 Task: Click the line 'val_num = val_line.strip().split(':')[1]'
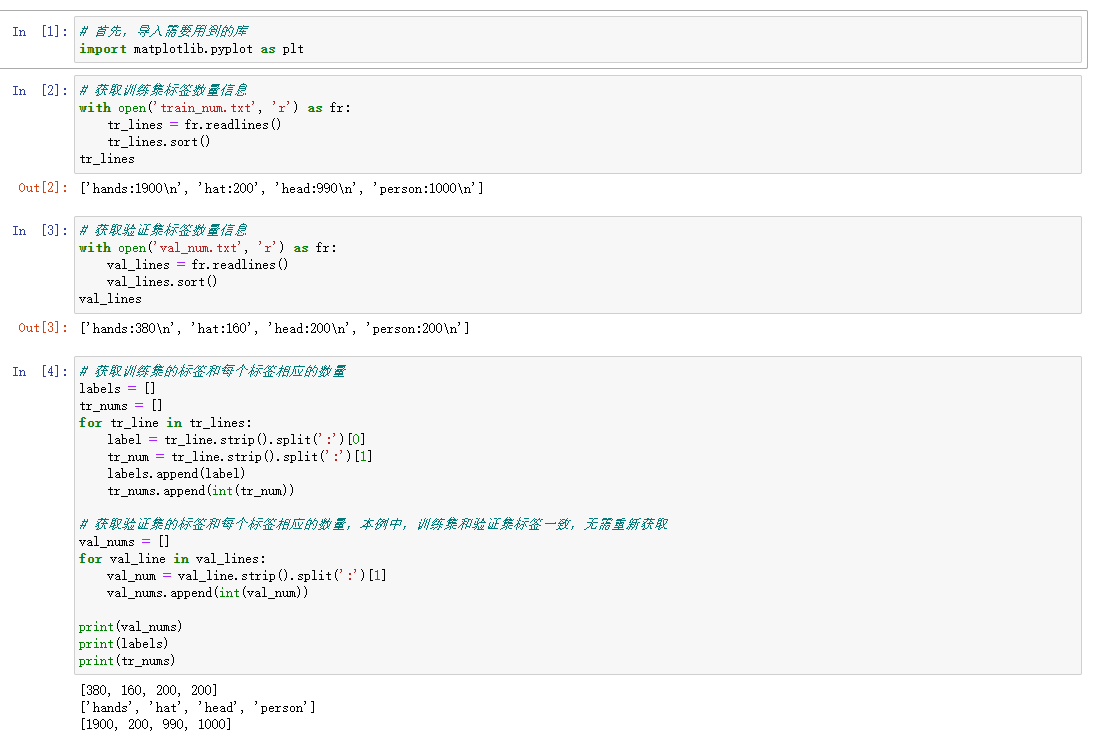click(x=247, y=575)
